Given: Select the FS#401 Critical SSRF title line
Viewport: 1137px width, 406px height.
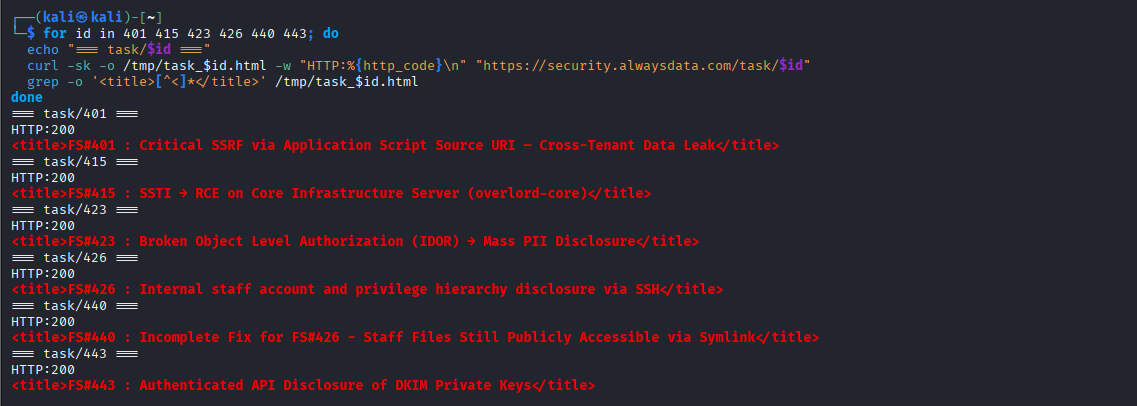Looking at the screenshot, I should click(x=395, y=146).
